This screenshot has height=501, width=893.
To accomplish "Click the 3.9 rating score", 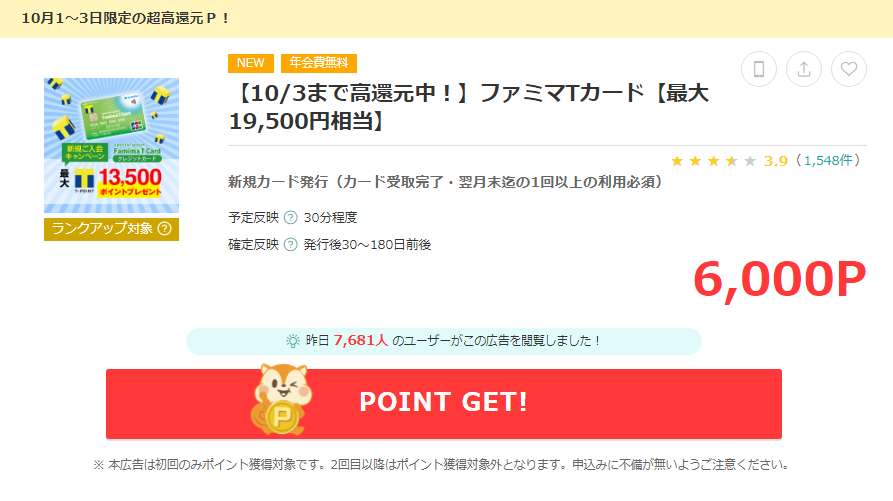I will click(775, 161).
